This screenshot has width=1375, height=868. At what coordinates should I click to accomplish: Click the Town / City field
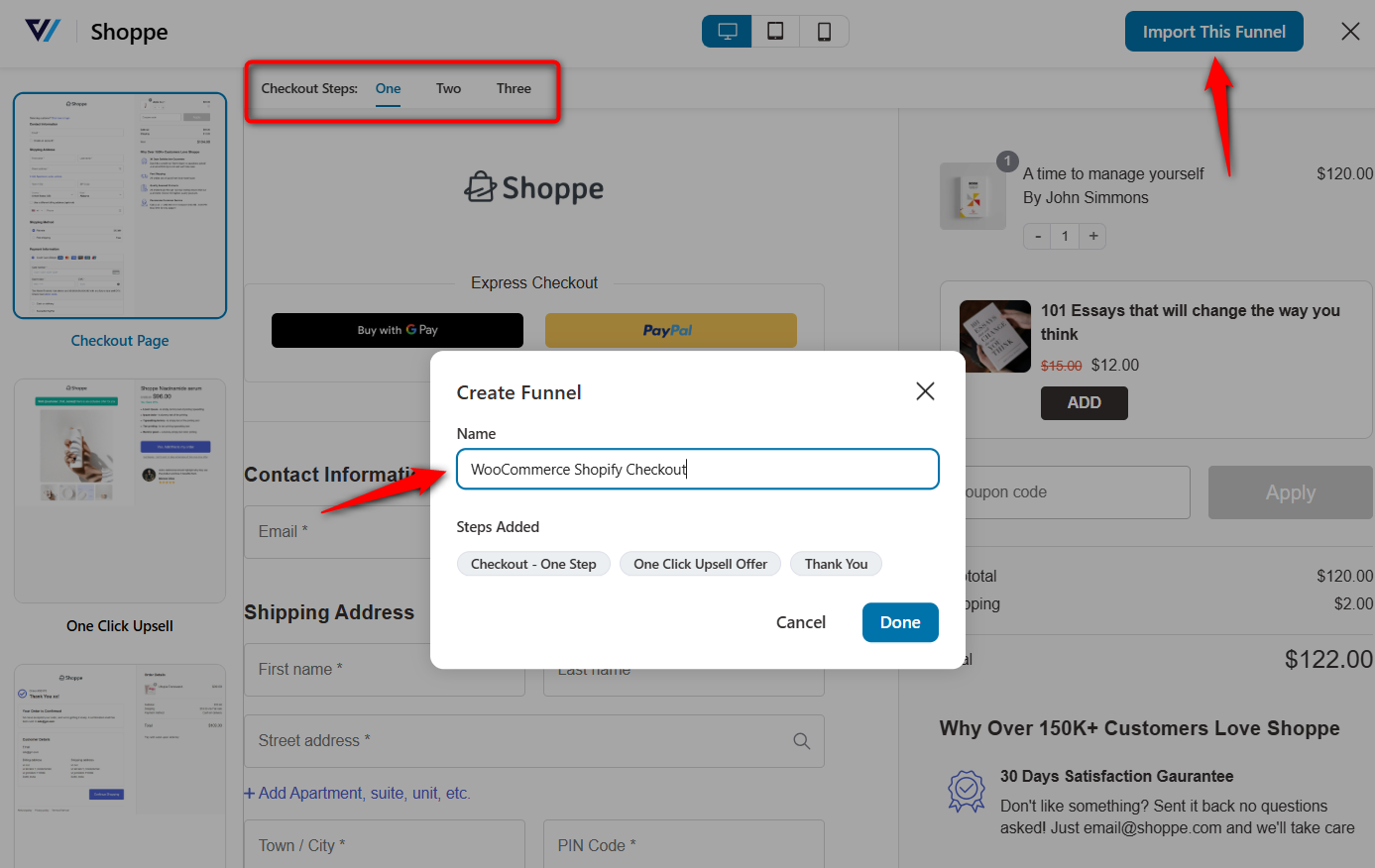tap(385, 845)
